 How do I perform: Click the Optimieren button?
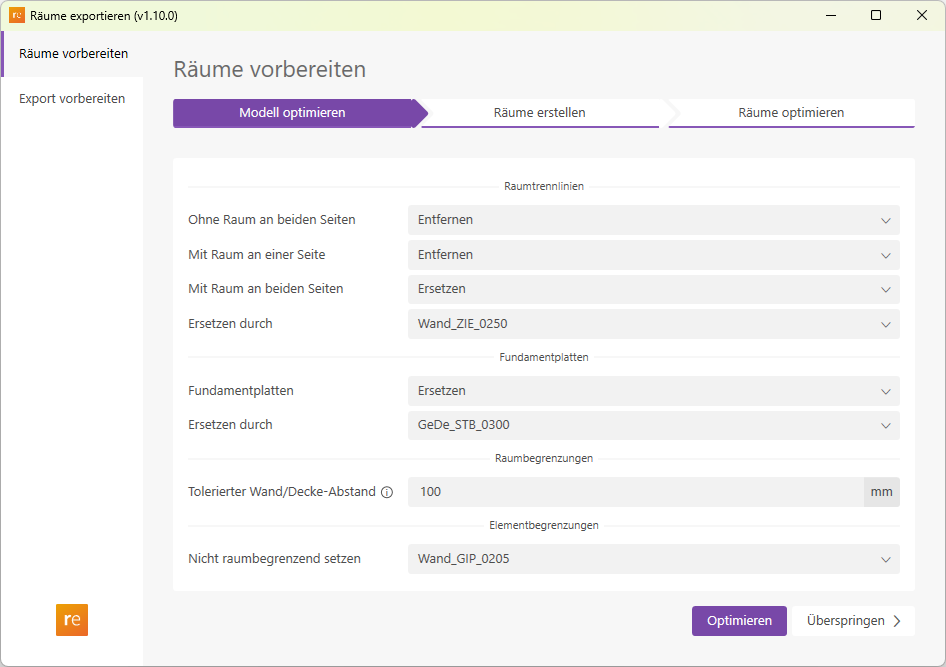(x=739, y=620)
